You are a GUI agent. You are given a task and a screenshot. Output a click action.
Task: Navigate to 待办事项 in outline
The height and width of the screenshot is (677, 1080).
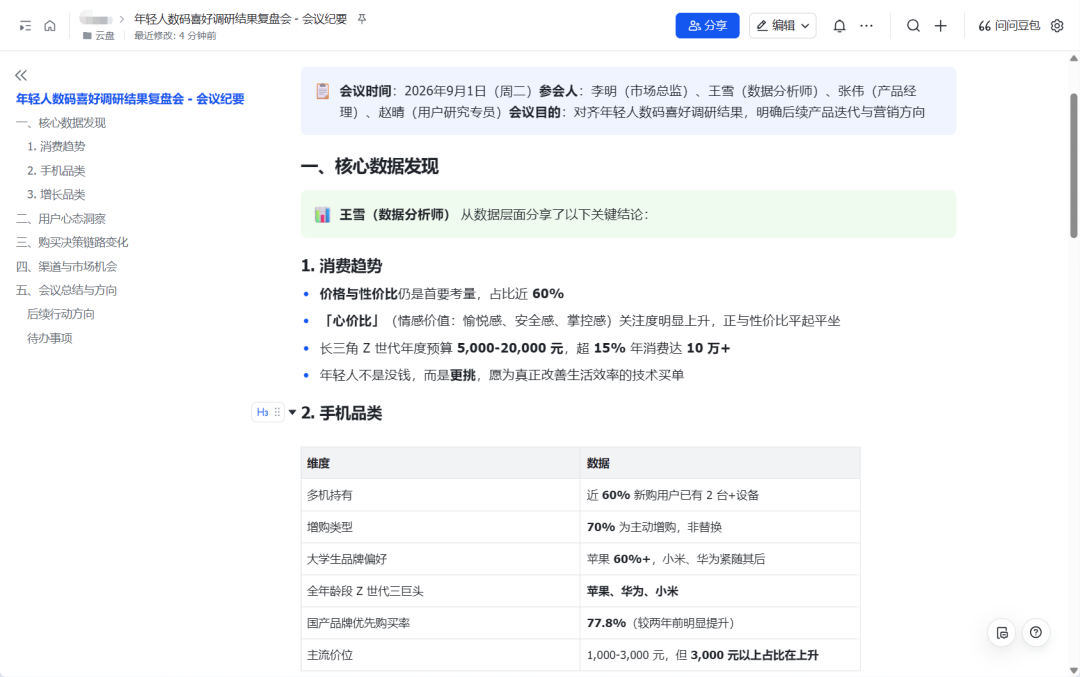(x=50, y=338)
